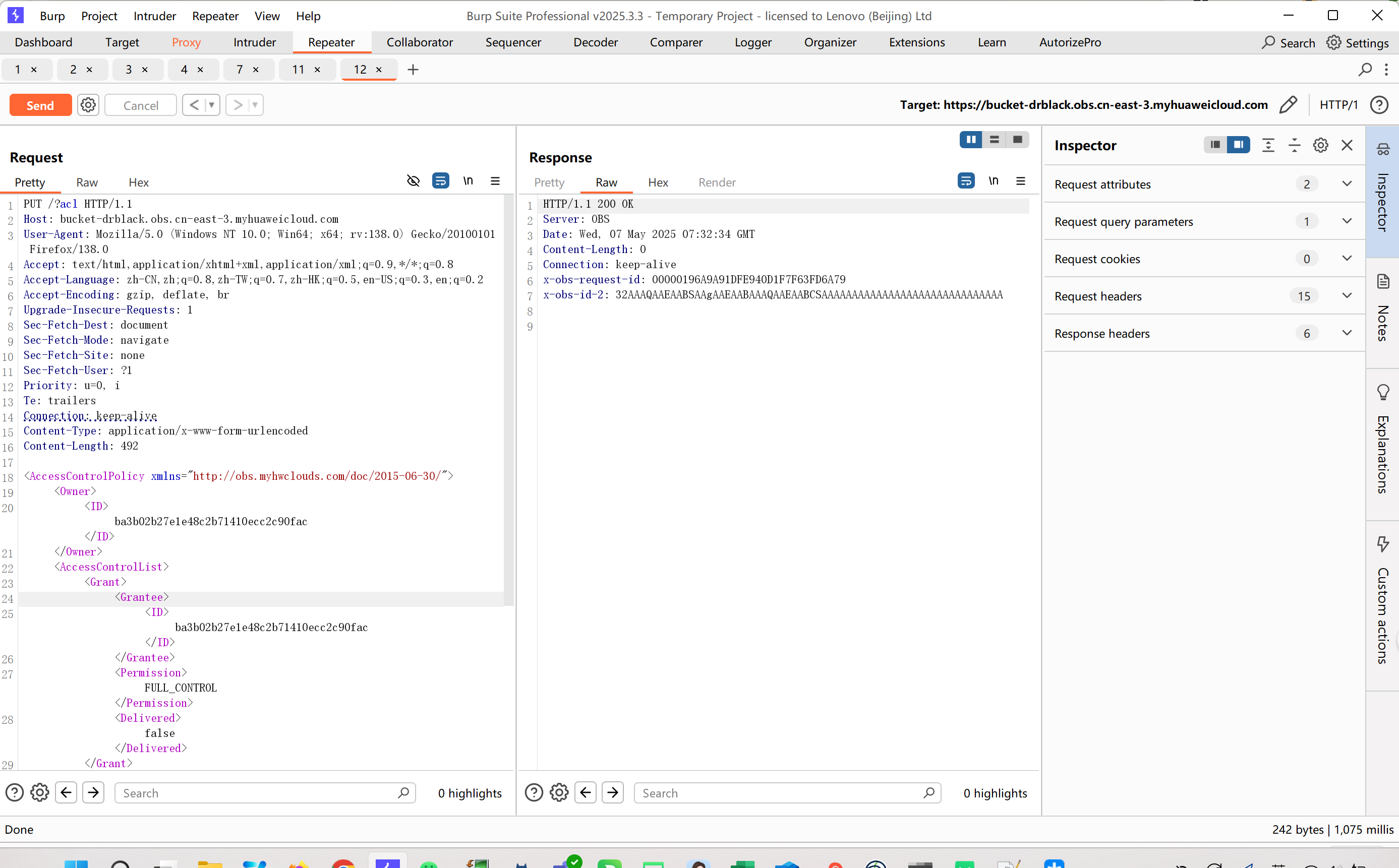1399x868 pixels.
Task: Click the Request search input field
Action: point(265,793)
